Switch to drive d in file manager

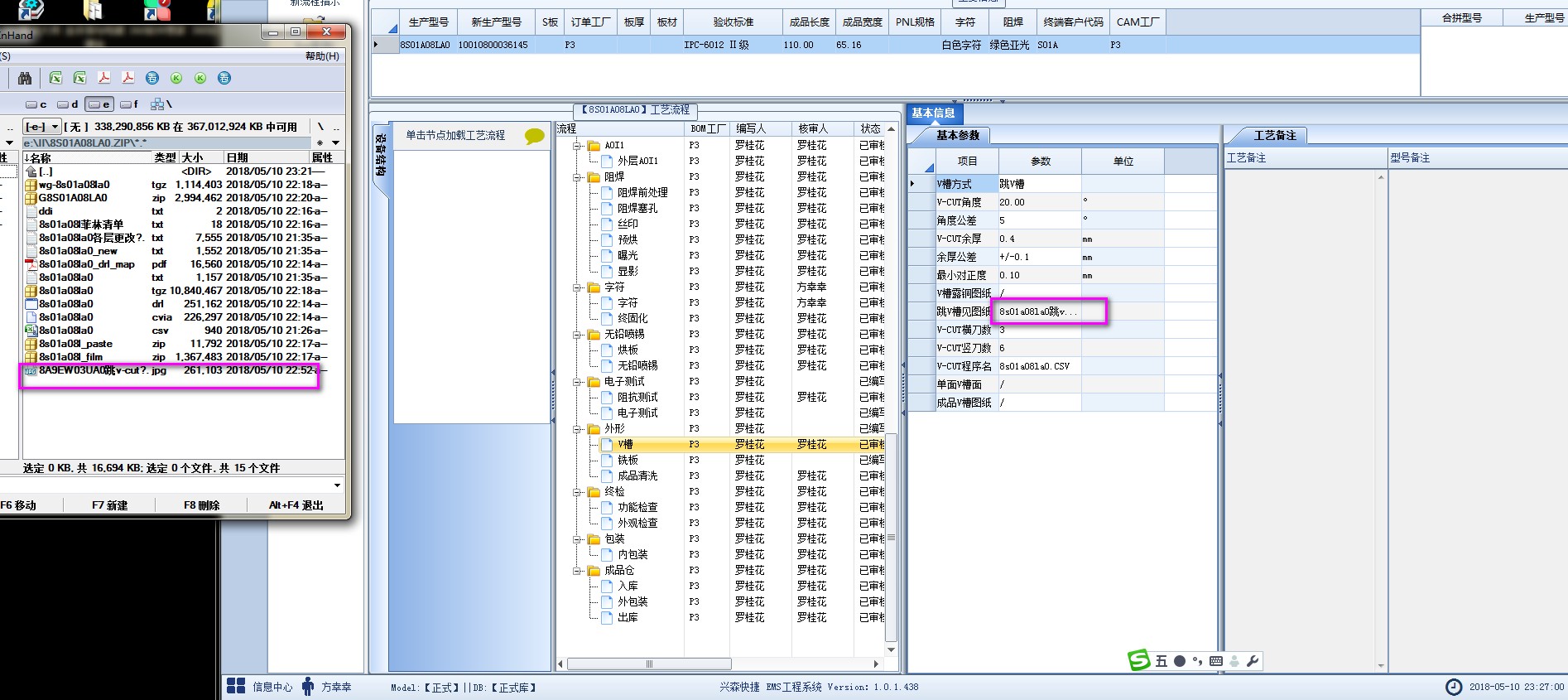[x=68, y=104]
